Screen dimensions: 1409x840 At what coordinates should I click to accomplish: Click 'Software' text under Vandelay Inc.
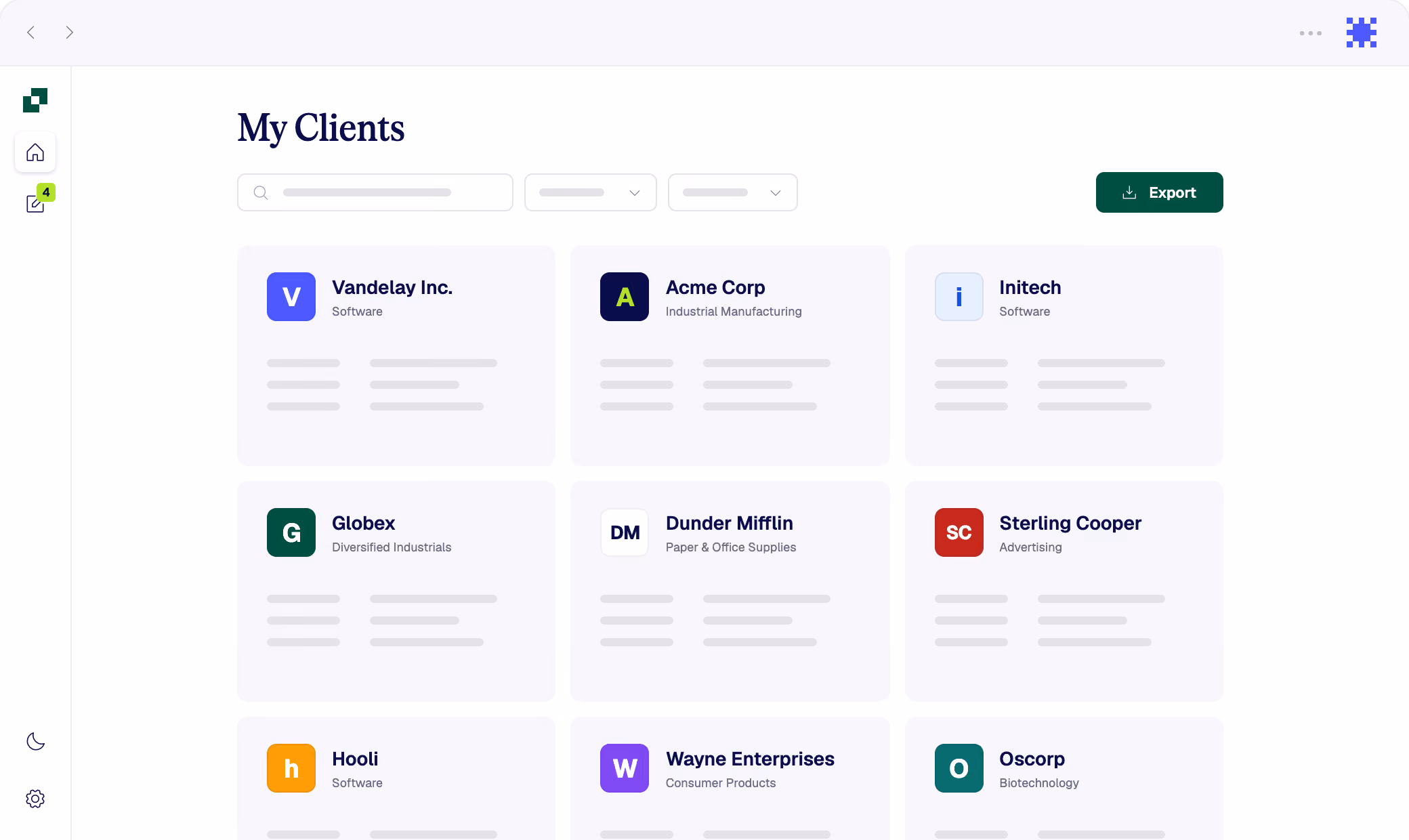pos(357,312)
